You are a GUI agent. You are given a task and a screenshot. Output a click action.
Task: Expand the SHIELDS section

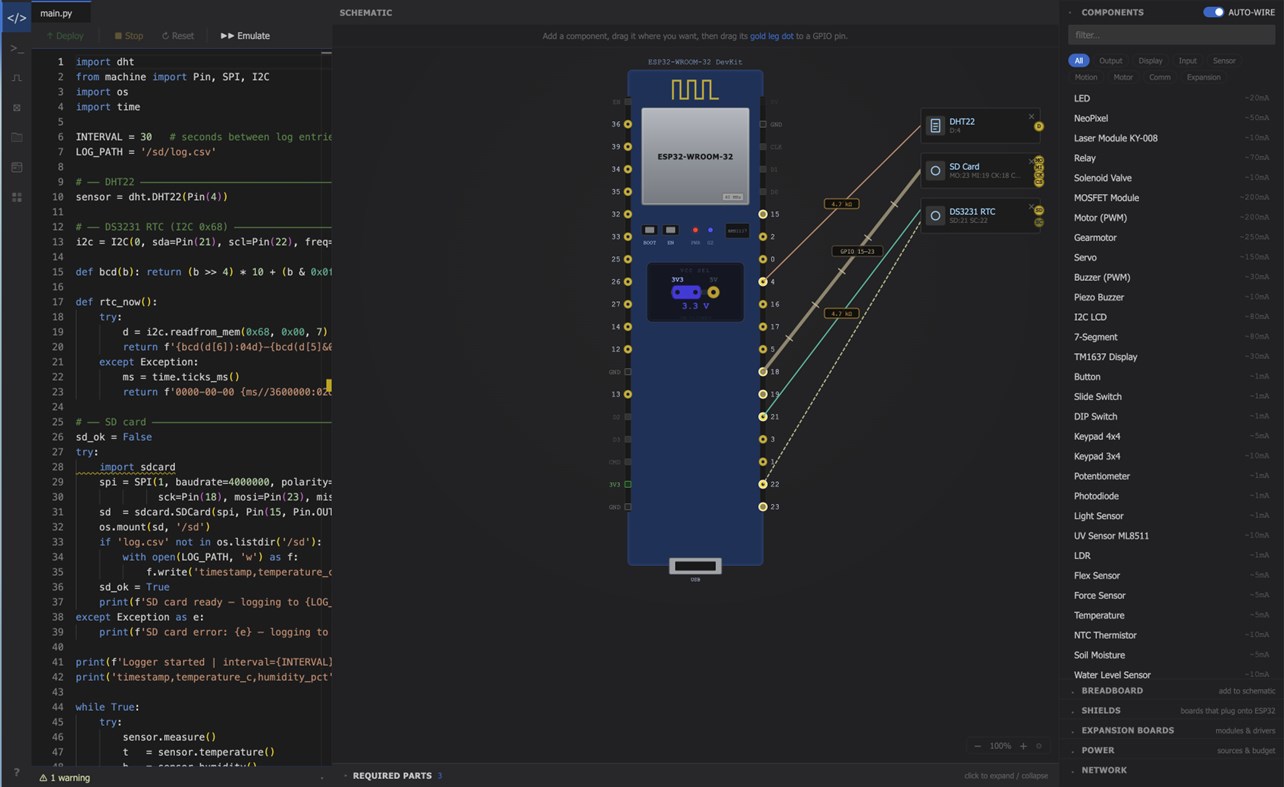coord(1172,710)
